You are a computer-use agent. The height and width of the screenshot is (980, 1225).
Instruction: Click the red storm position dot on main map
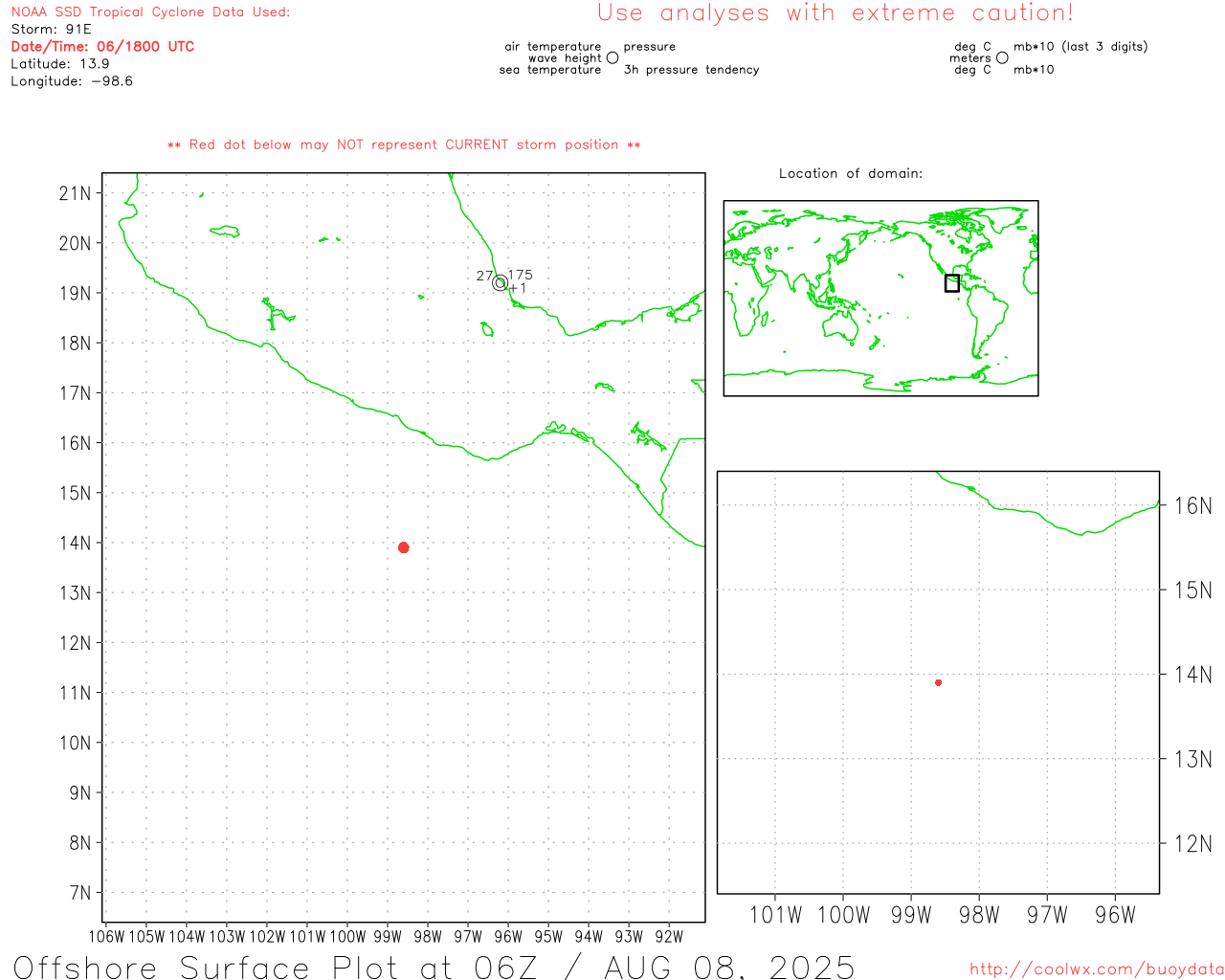[404, 547]
